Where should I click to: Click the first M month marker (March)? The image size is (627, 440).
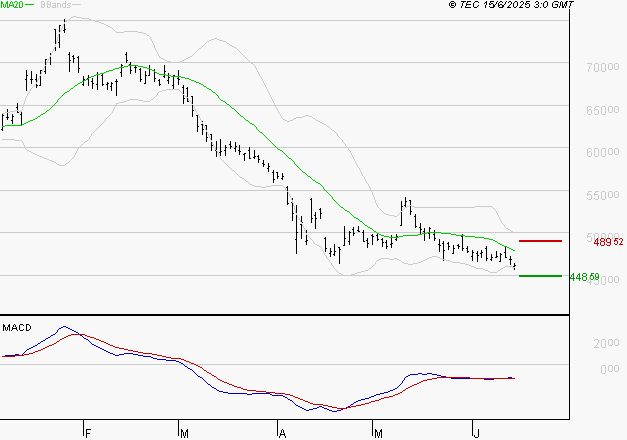[x=184, y=433]
